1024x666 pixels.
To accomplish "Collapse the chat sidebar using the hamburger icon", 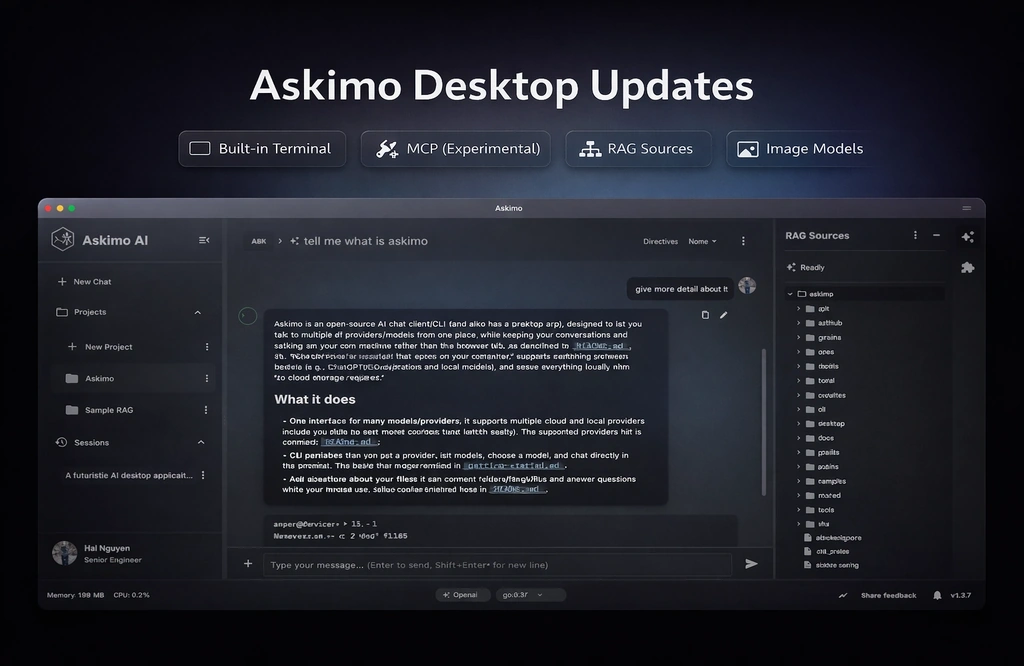I will click(x=204, y=240).
